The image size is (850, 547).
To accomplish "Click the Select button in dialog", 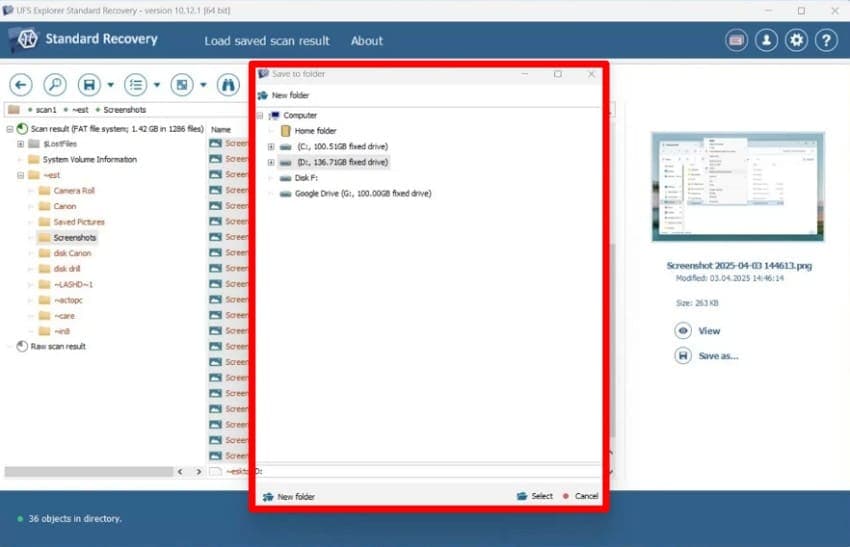I will pyautogui.click(x=535, y=496).
